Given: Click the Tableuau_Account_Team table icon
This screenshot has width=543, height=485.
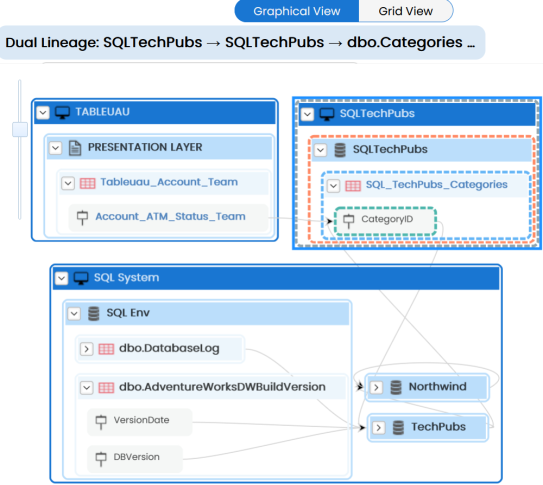Looking at the screenshot, I should (x=88, y=183).
